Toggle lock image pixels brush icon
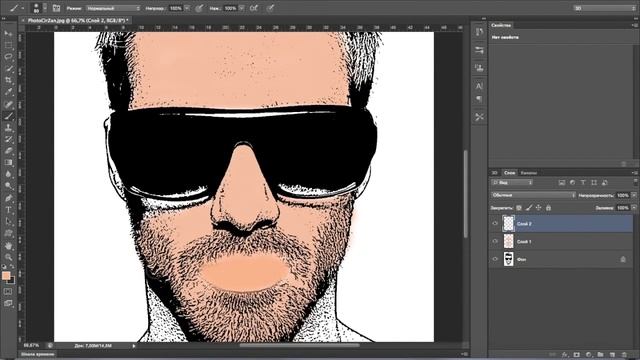Screen dimensions: 640x360 pyautogui.click(x=529, y=208)
